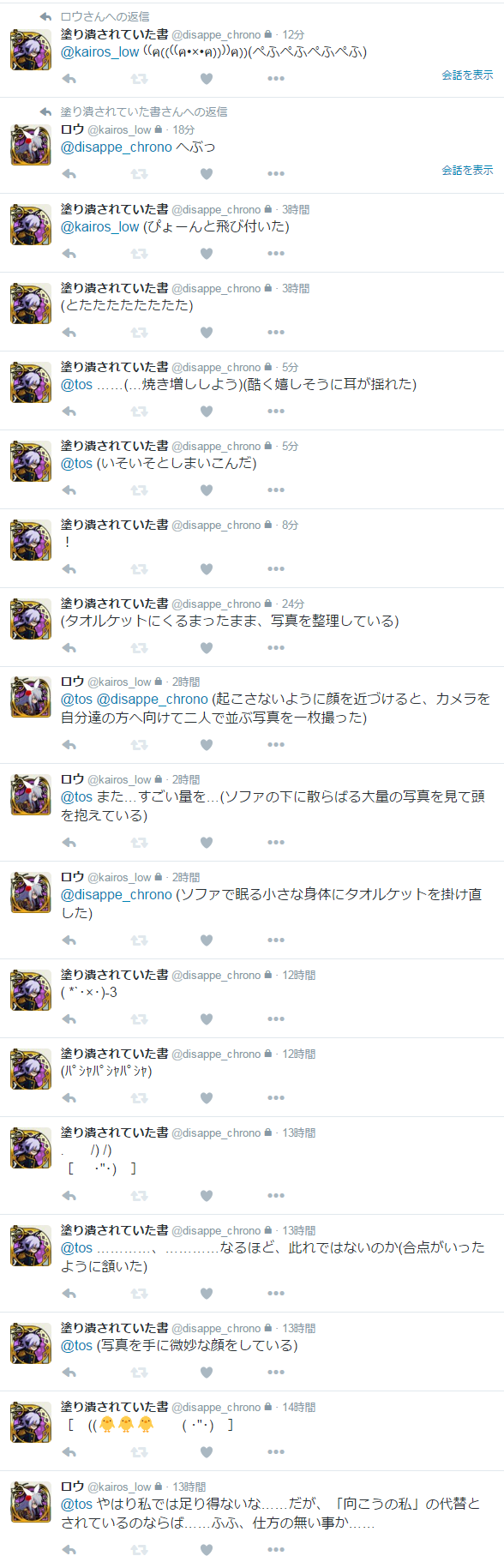Like the タオルケットを掛け直した tweet

tap(207, 940)
